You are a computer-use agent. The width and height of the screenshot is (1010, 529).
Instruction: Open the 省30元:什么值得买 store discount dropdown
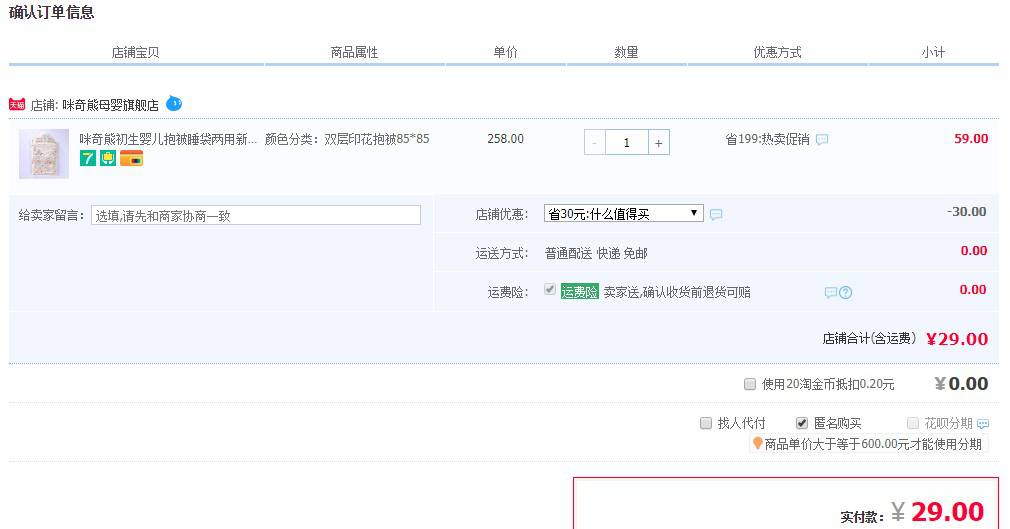(623, 213)
